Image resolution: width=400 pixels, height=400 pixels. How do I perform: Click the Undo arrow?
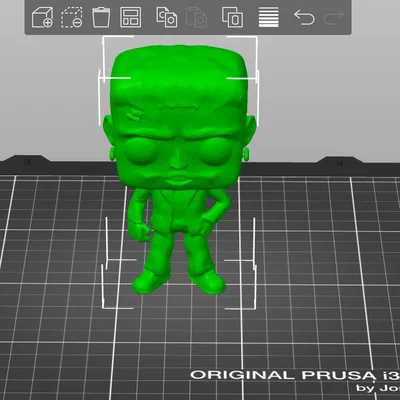pos(304,17)
